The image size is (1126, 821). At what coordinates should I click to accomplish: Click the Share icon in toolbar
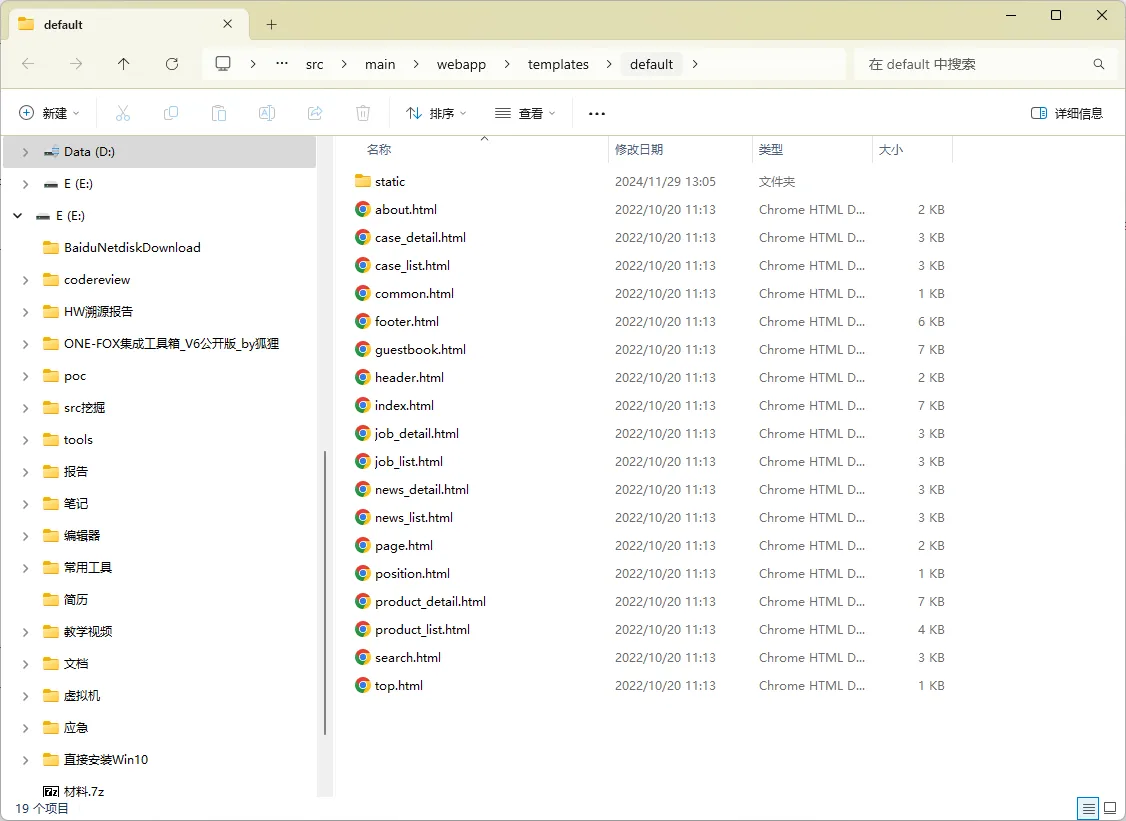click(315, 113)
